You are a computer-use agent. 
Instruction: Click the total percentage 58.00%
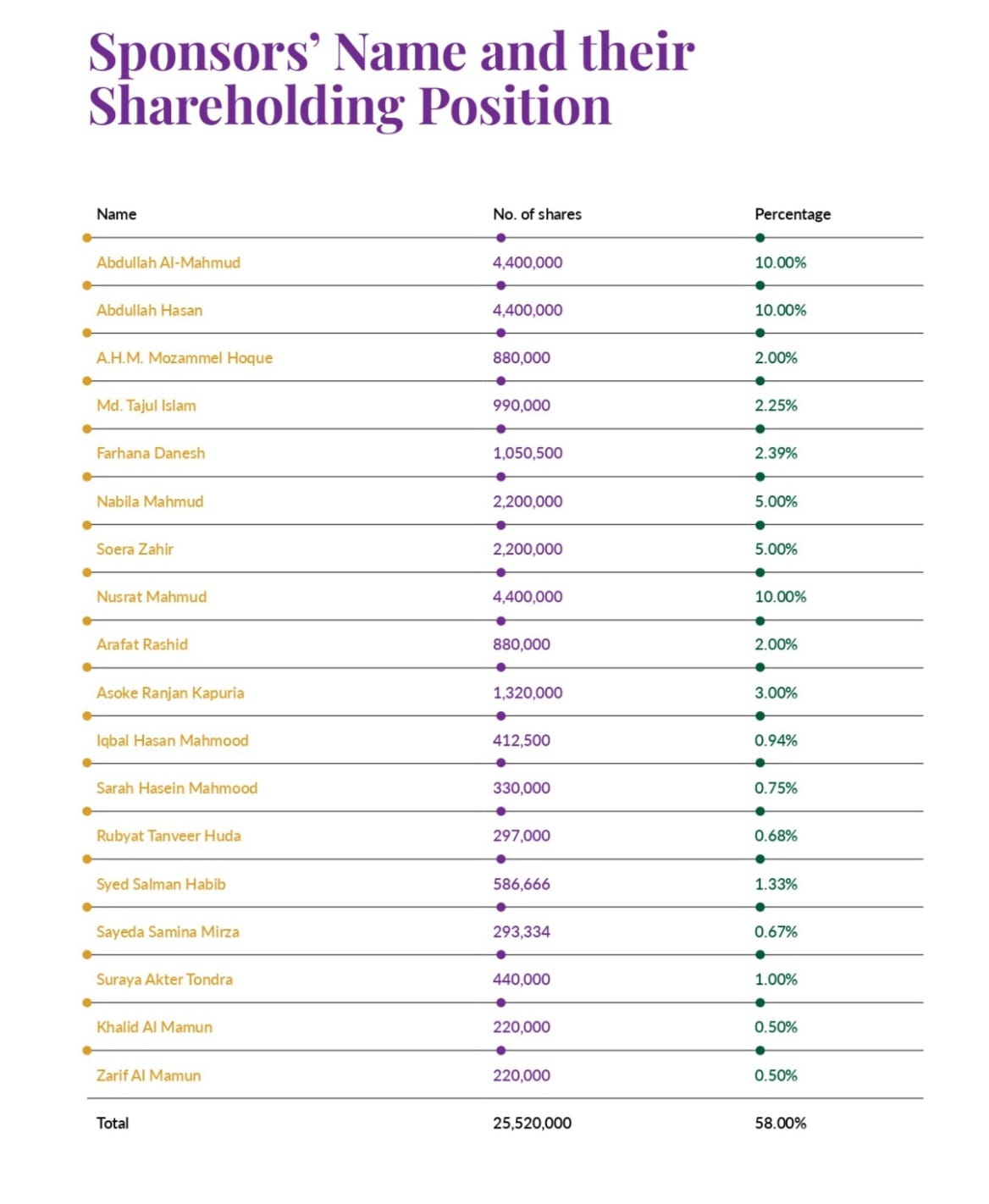780,1123
